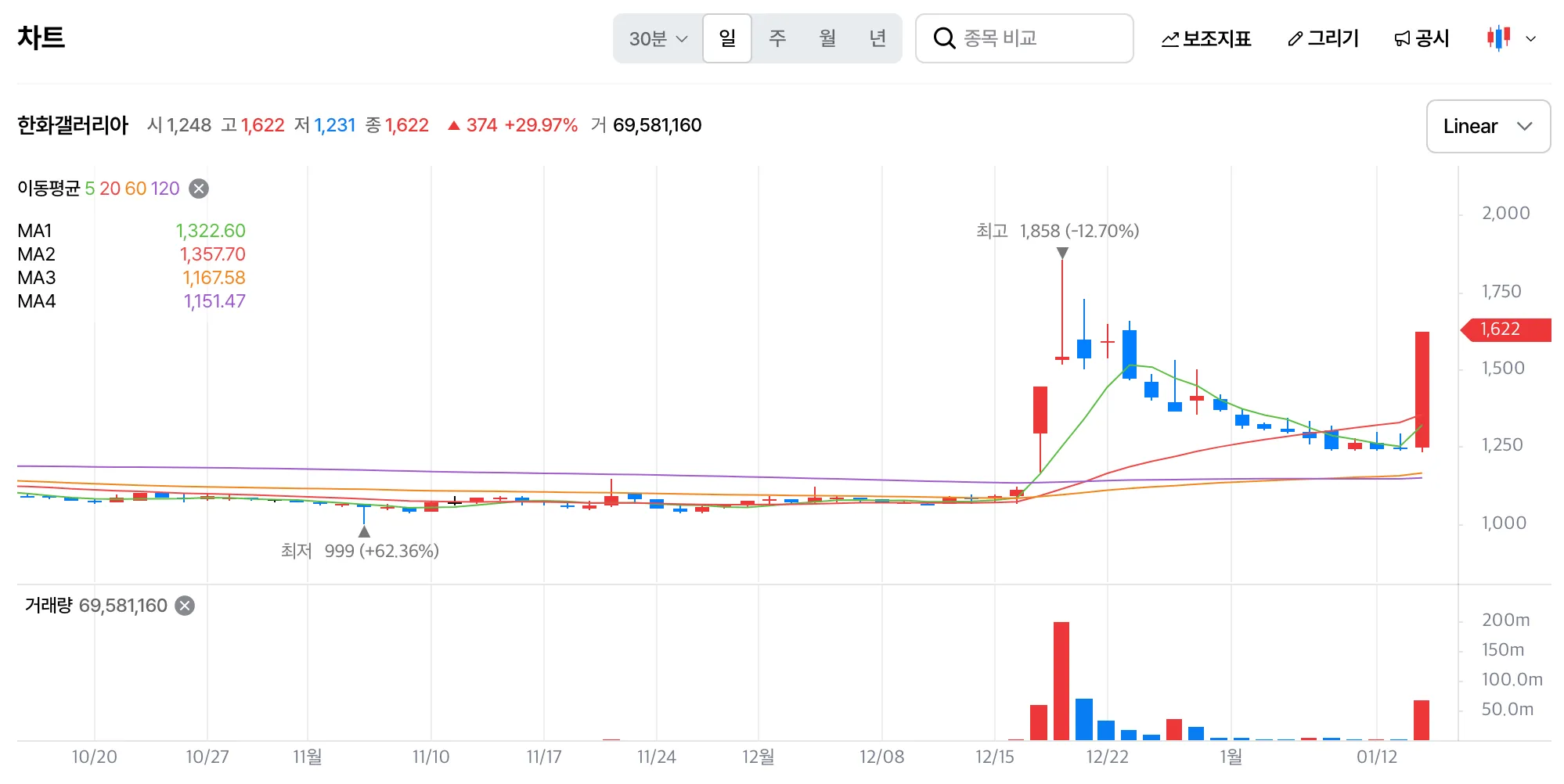Image resolution: width=1564 pixels, height=784 pixels.
Task: Open the Linear scale dropdown
Action: (x=1487, y=126)
